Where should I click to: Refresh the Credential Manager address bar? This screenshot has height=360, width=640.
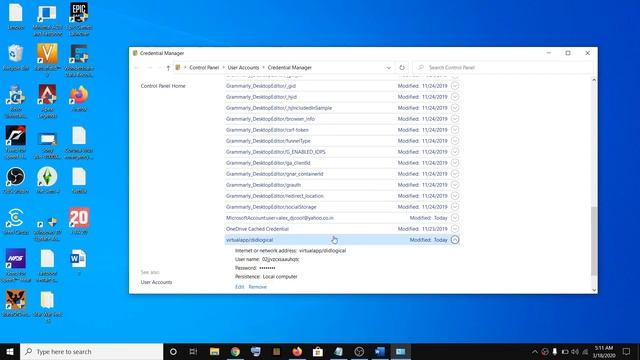(x=402, y=68)
